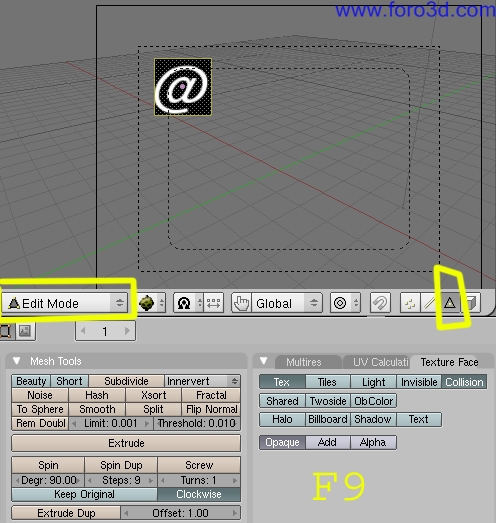
Task: Click the Hash button
Action: 97,395
